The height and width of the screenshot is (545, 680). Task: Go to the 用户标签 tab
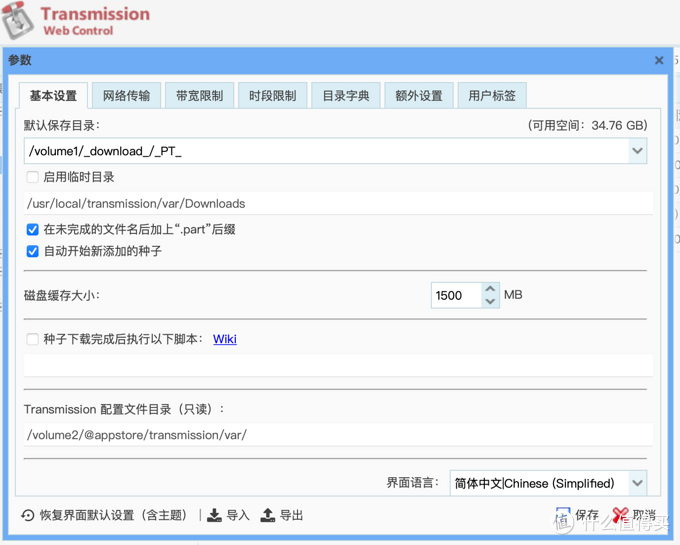pos(492,95)
